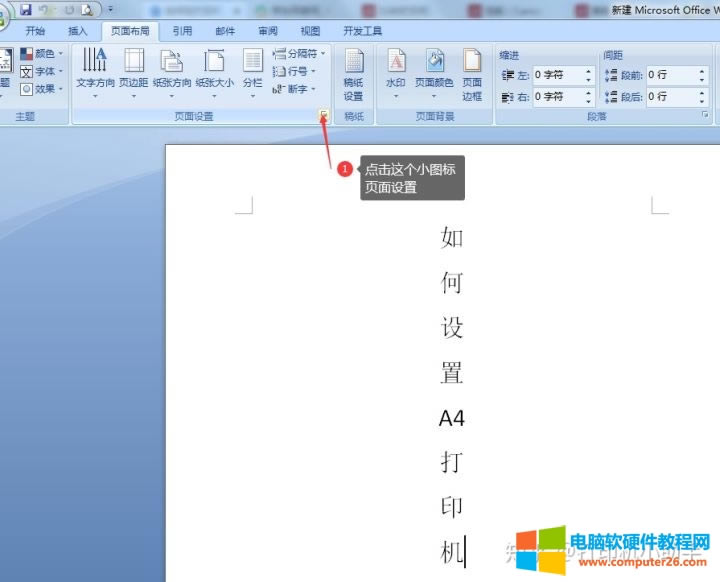Viewport: 720px width, 582px height.
Task: Click the left indent (左) input field
Action: [x=556, y=75]
